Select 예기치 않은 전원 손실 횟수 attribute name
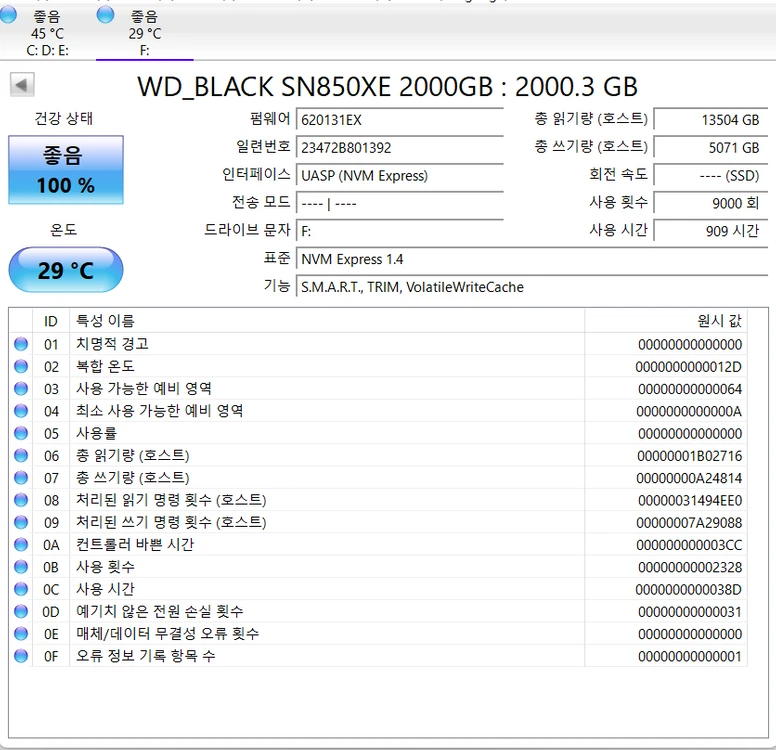 pos(159,611)
